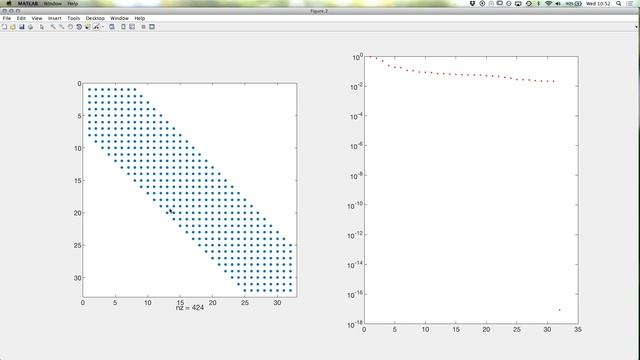Select the Zoom Out magnifier tool
The width and height of the screenshot is (640, 360).
click(62, 27)
